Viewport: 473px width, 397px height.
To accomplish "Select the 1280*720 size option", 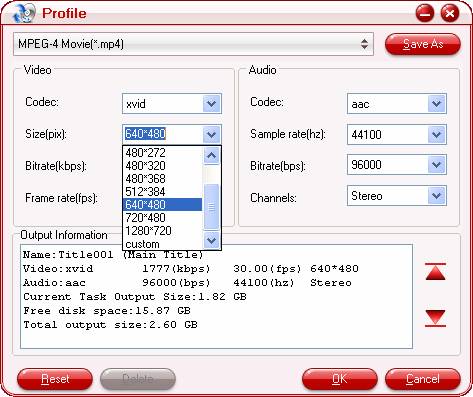I will click(163, 231).
